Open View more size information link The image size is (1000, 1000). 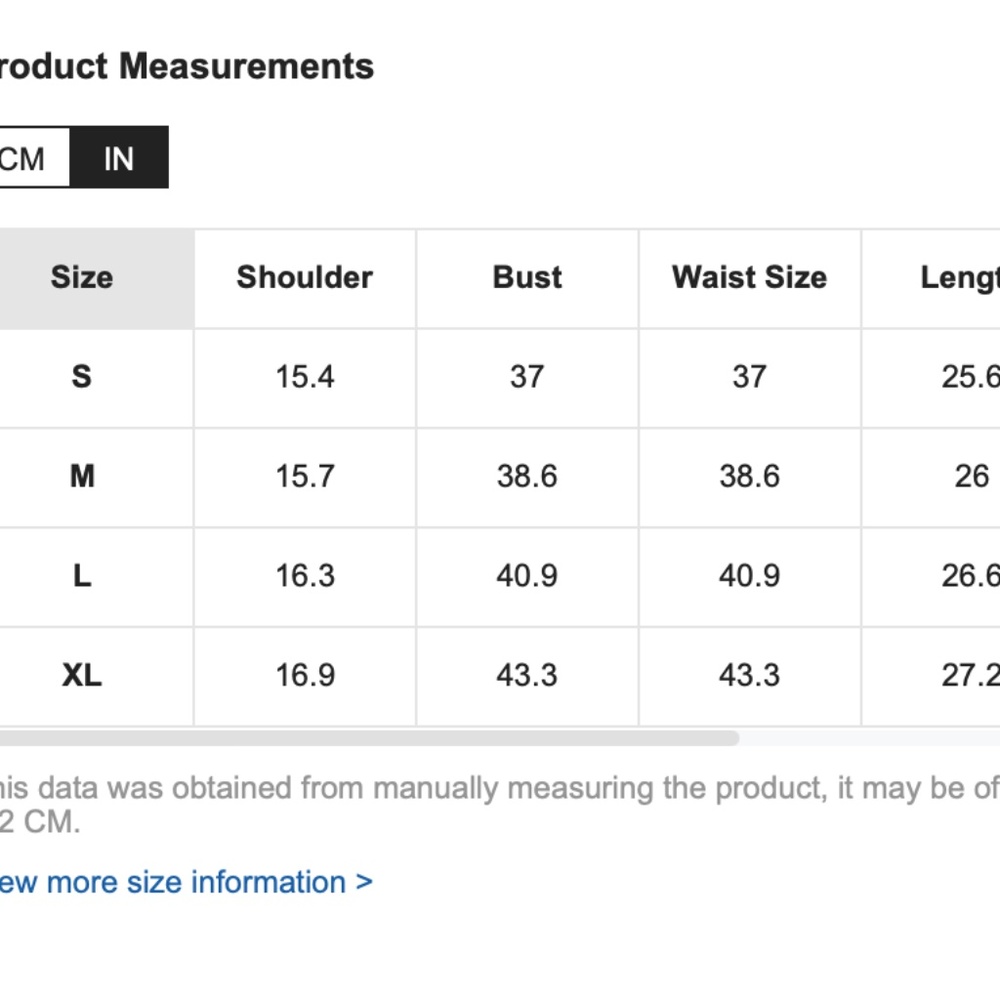[x=186, y=882]
